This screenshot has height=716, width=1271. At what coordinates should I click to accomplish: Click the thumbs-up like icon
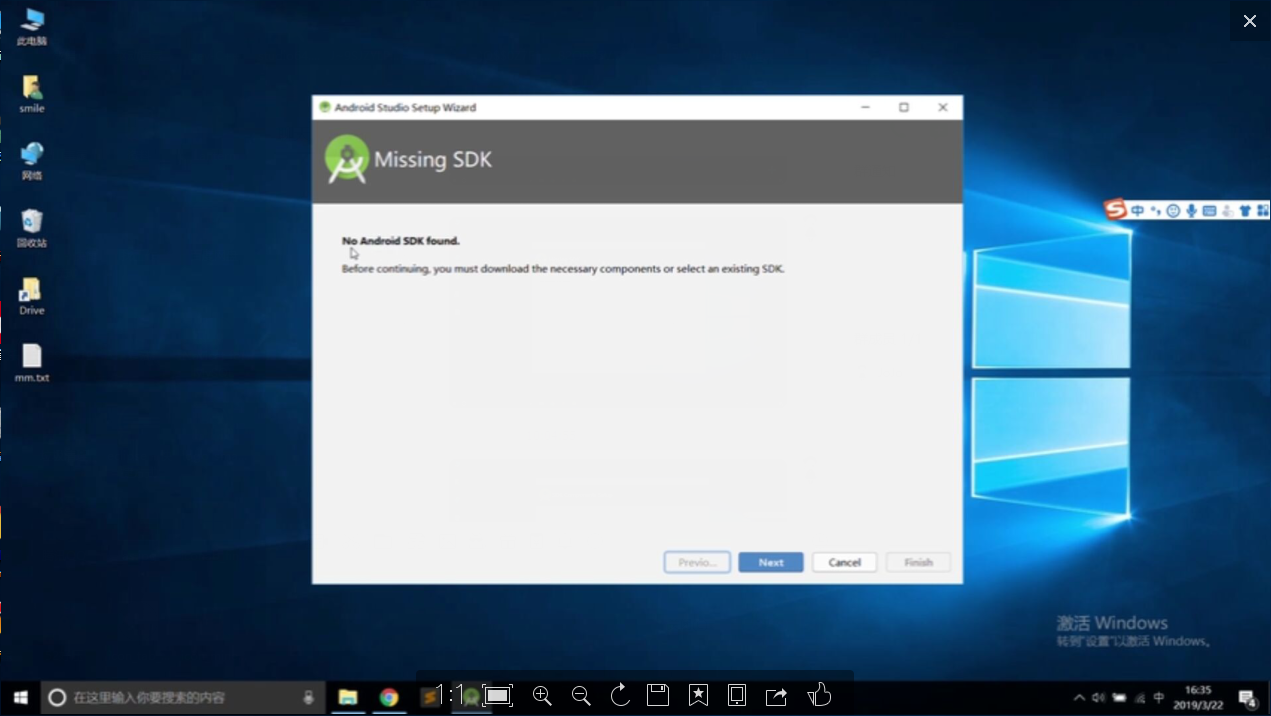pos(819,694)
